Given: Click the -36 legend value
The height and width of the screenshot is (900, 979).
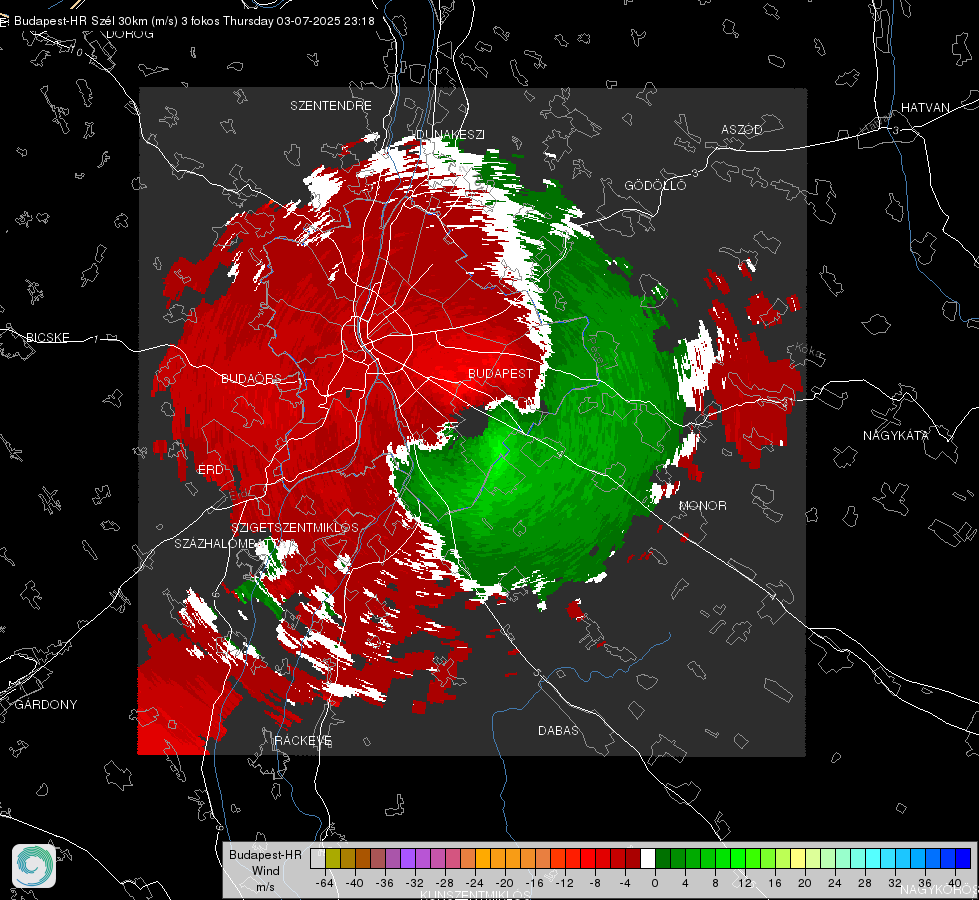Looking at the screenshot, I should 385,883.
